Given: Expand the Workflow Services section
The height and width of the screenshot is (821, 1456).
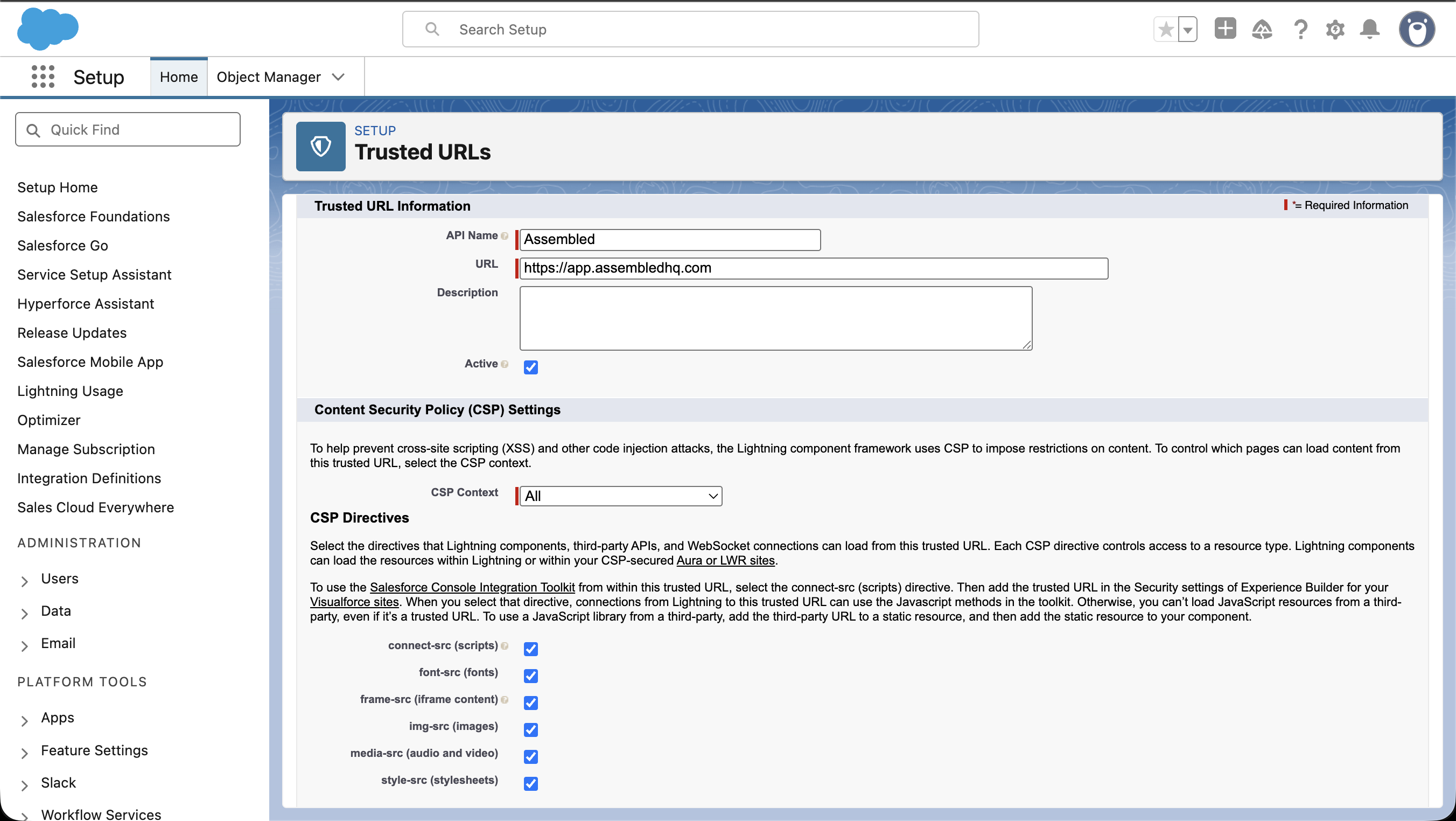Looking at the screenshot, I should click(x=24, y=816).
